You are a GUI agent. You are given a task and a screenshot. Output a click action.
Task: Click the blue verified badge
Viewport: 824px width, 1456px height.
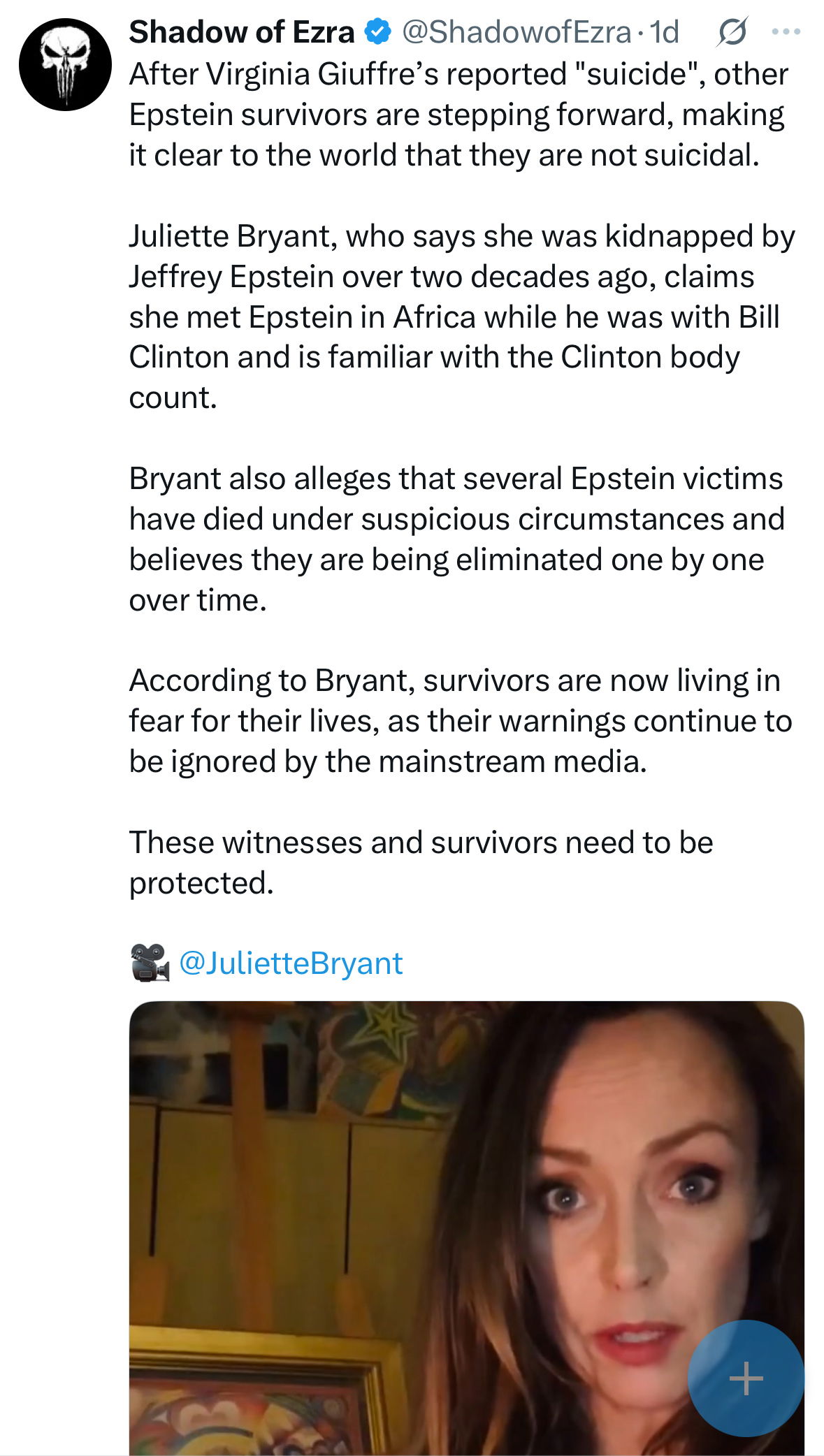pyautogui.click(x=378, y=32)
